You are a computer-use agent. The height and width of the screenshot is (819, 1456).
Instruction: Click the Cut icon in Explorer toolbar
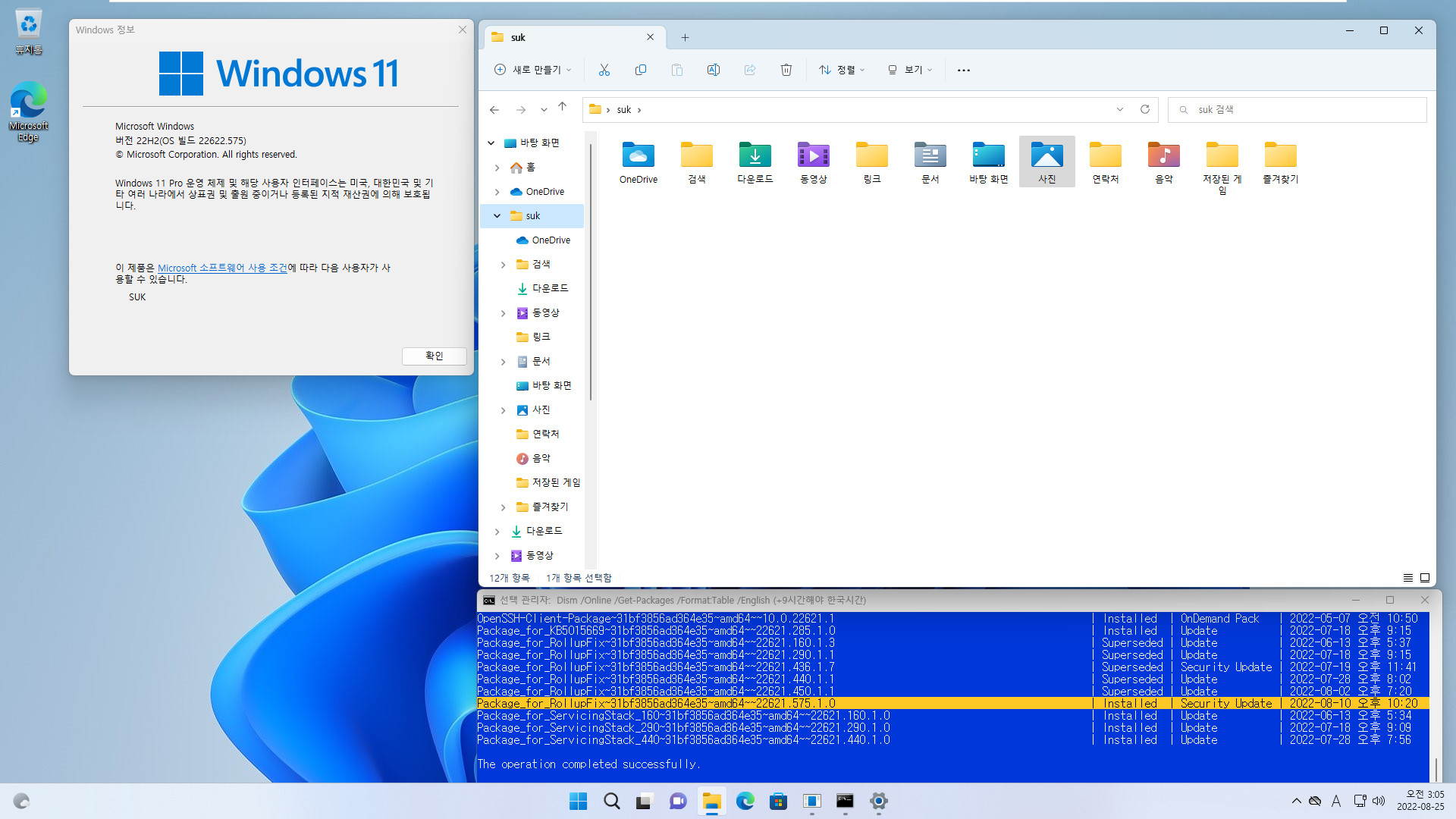tap(604, 70)
